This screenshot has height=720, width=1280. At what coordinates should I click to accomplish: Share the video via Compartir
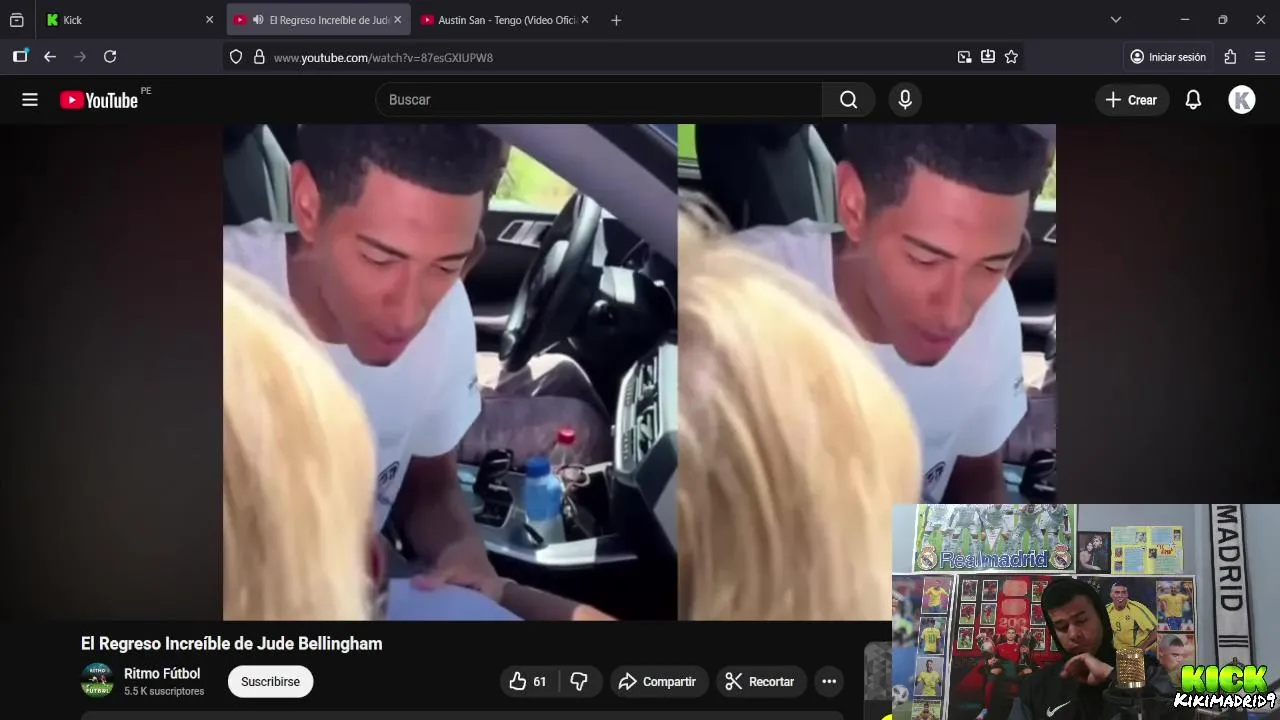(x=659, y=682)
